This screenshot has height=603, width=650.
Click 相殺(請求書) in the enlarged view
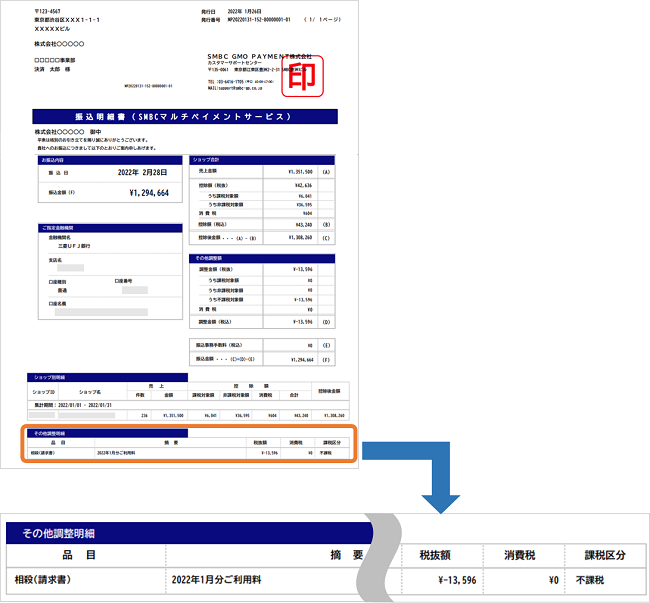click(43, 579)
